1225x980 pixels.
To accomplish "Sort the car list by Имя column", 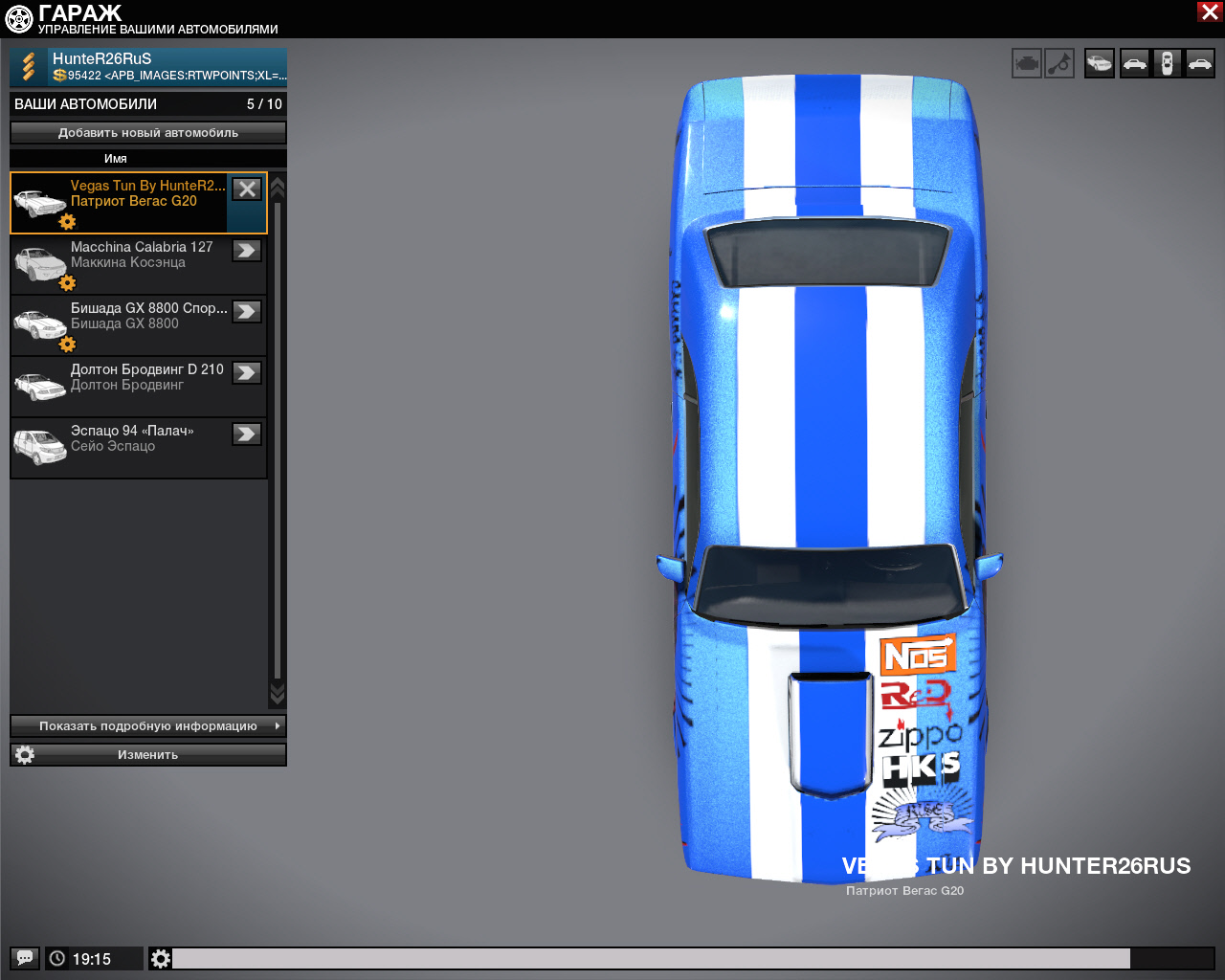I will tap(116, 159).
